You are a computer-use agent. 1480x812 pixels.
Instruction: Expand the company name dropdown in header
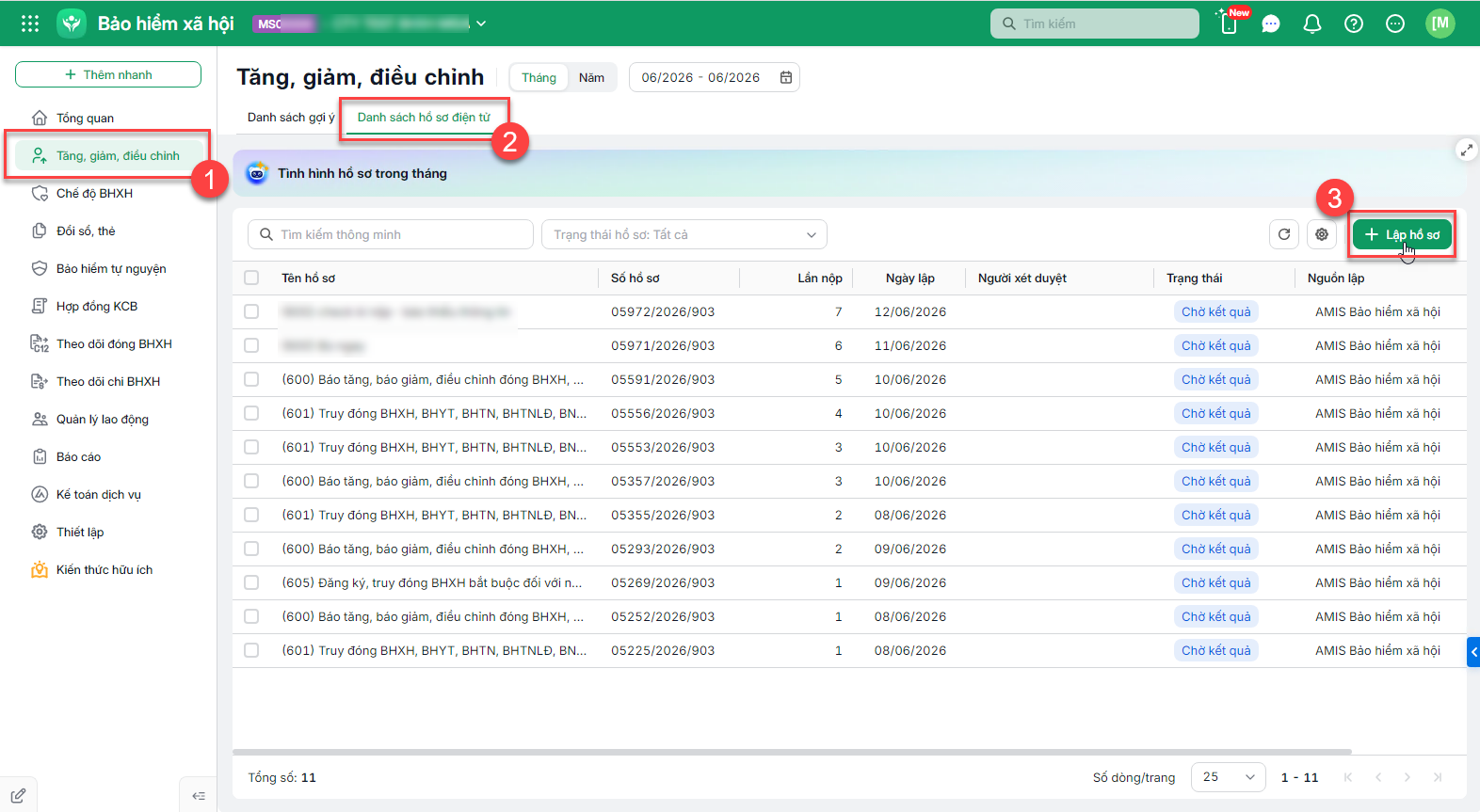[x=481, y=24]
